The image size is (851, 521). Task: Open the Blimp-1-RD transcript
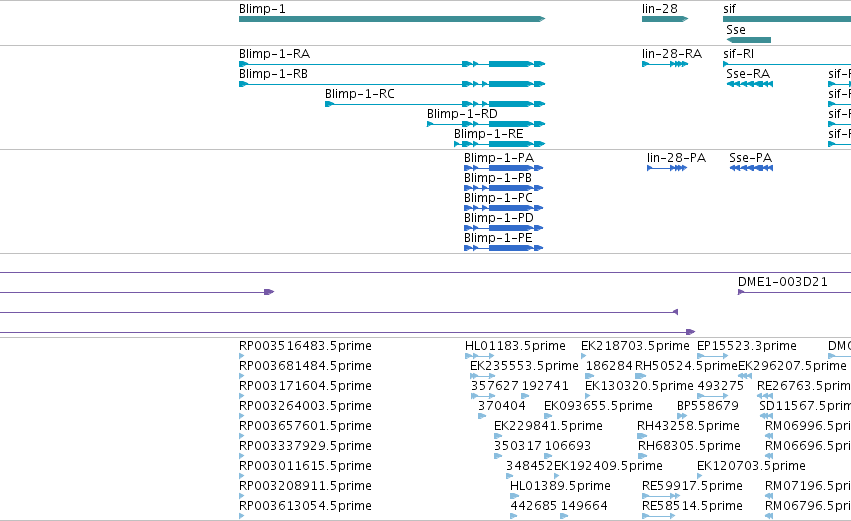pos(486,124)
